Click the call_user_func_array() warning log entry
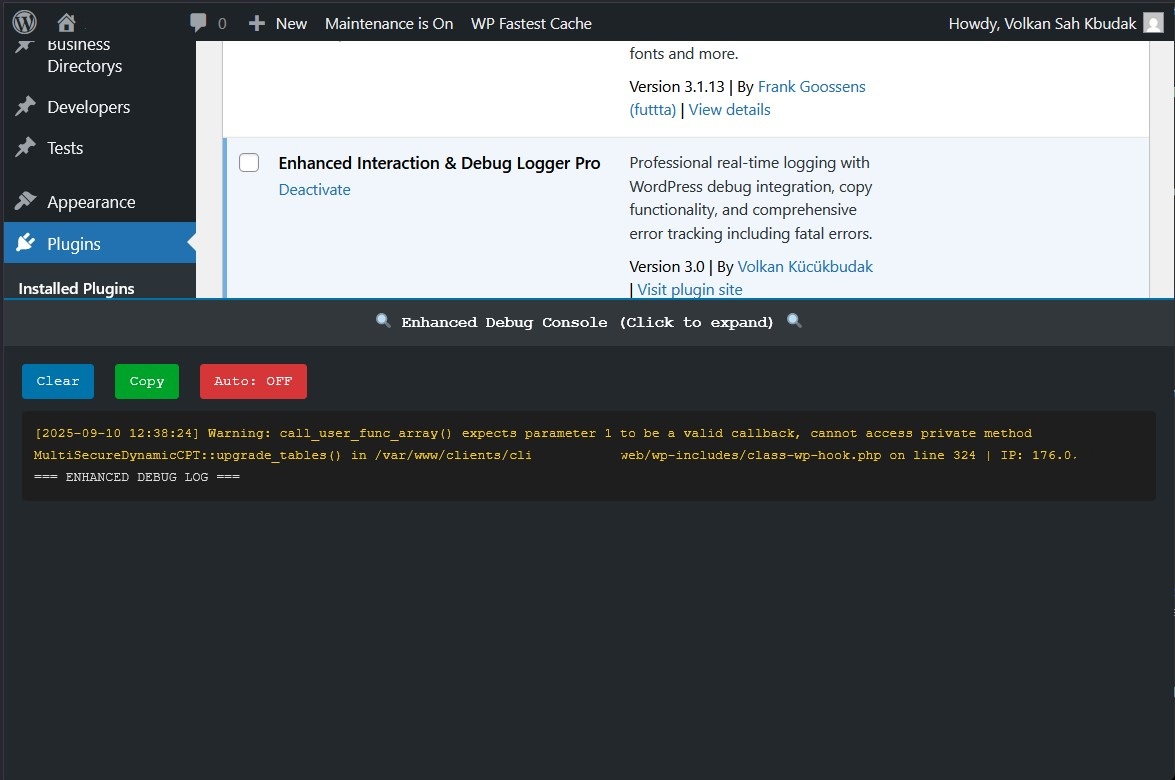Viewport: 1175px width, 780px height. coord(556,444)
